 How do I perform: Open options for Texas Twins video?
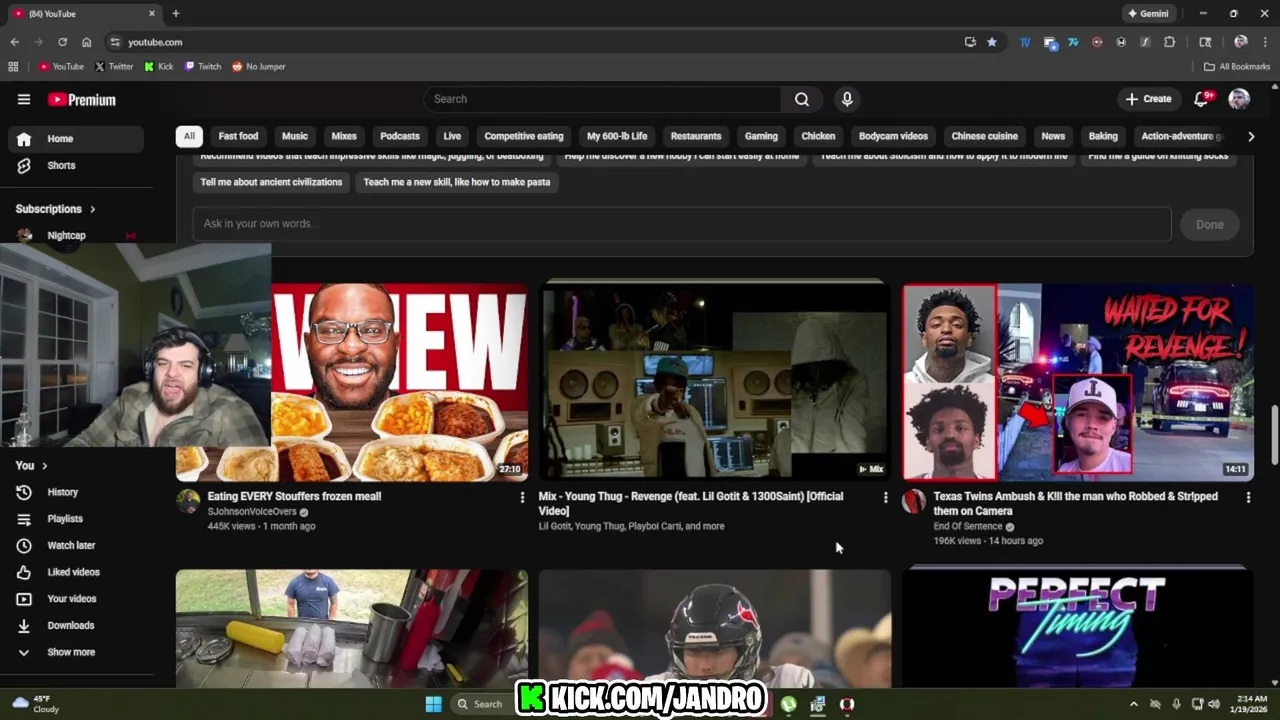[1248, 497]
